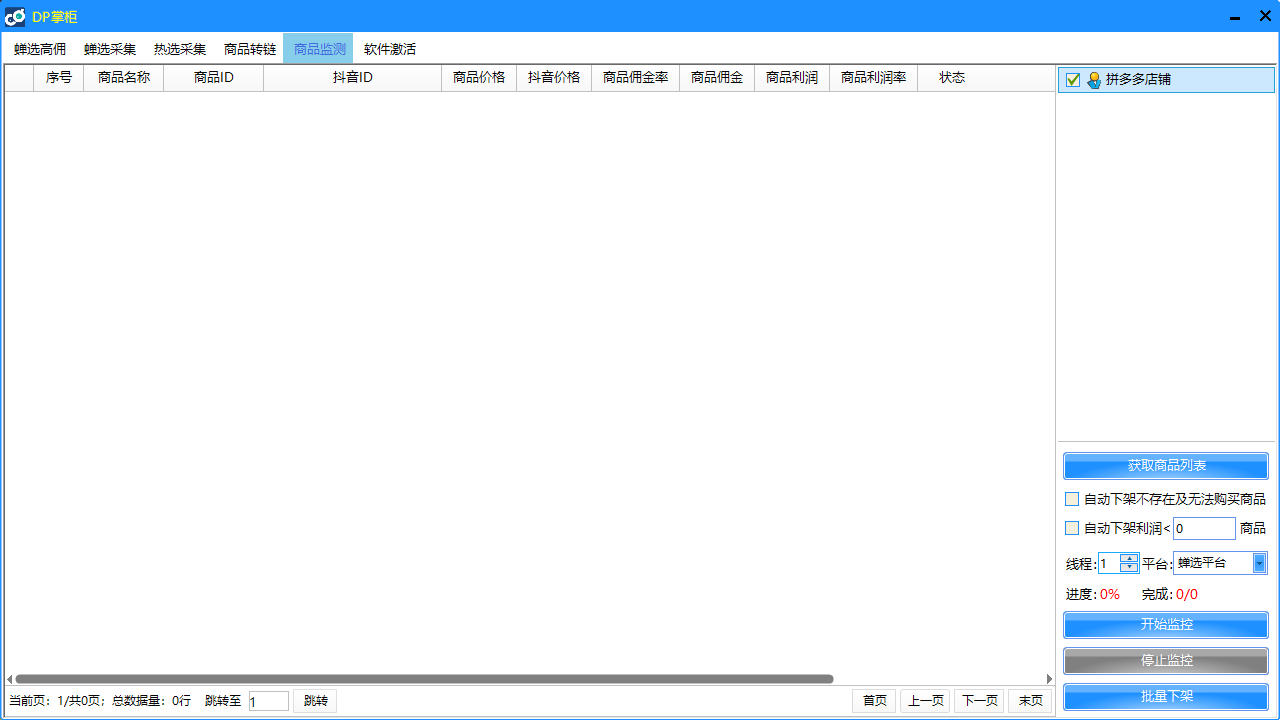Image resolution: width=1280 pixels, height=720 pixels.
Task: Click the 批量下架 button
Action: point(1166,696)
